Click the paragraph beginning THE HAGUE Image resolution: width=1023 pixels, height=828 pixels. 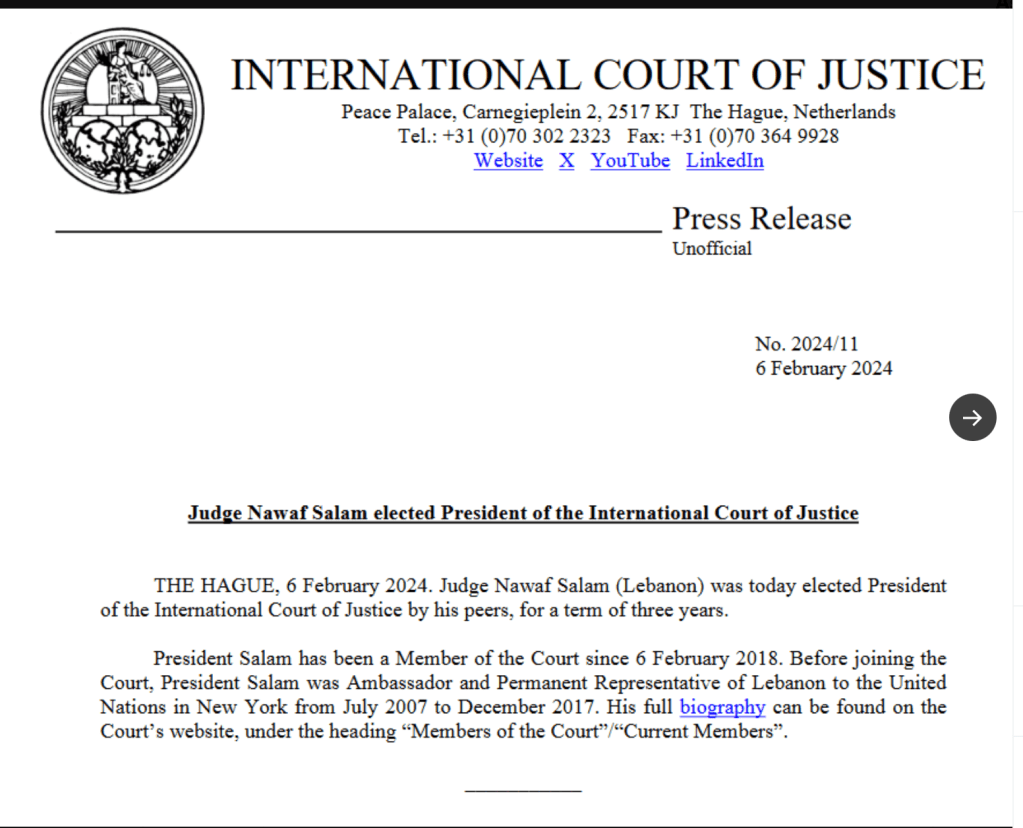[523, 597]
